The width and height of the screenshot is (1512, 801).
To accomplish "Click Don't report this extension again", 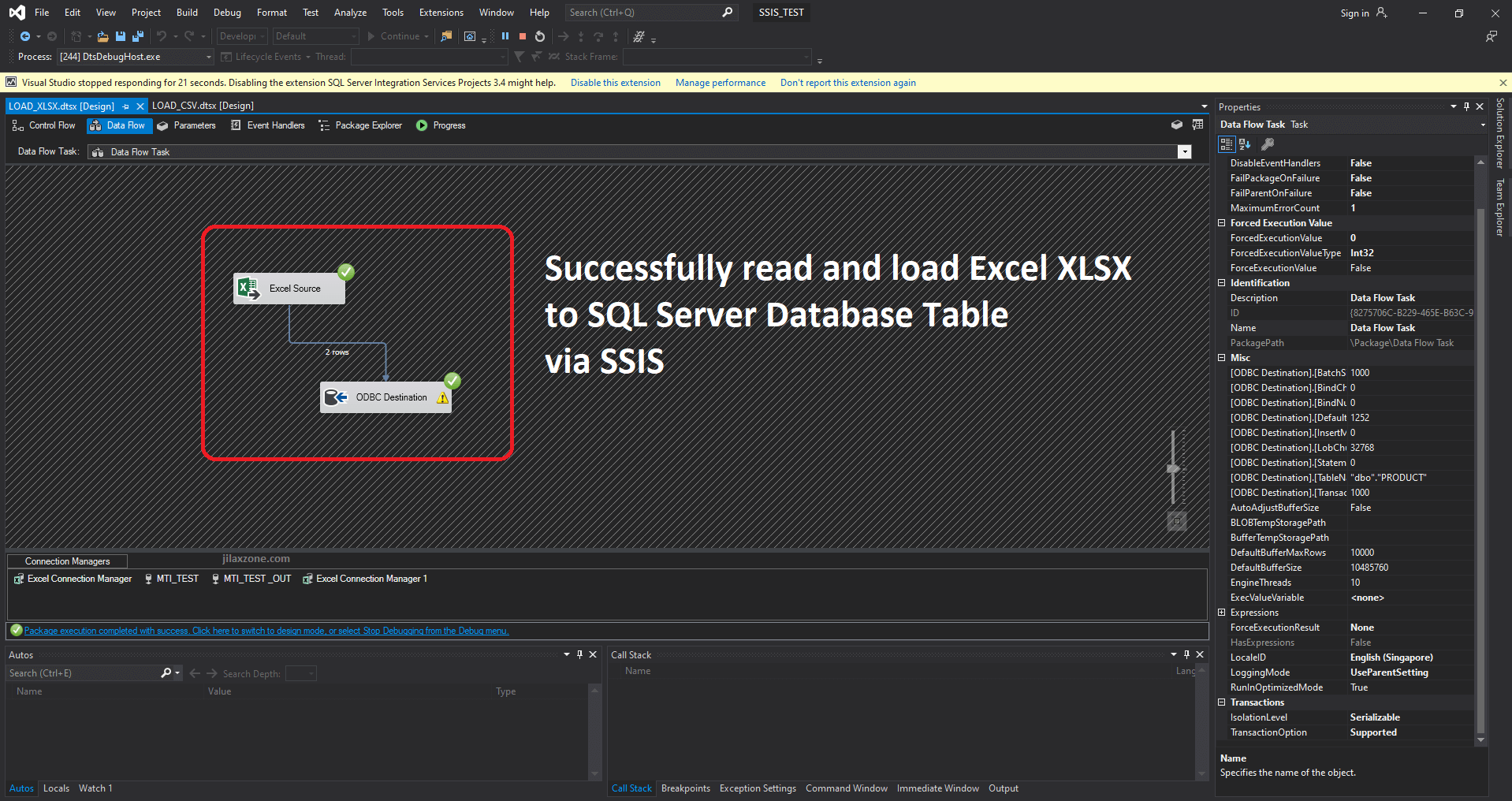I will point(848,83).
